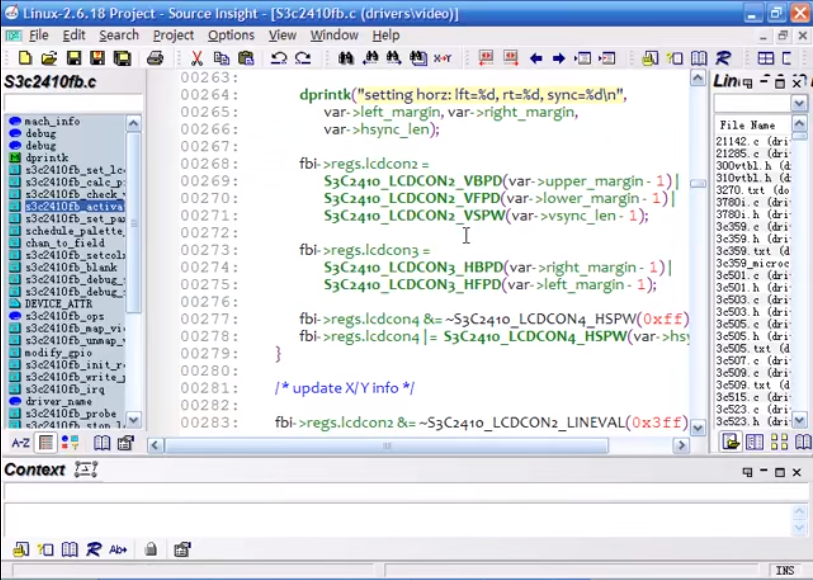Redo the edit via toolbar

303,58
